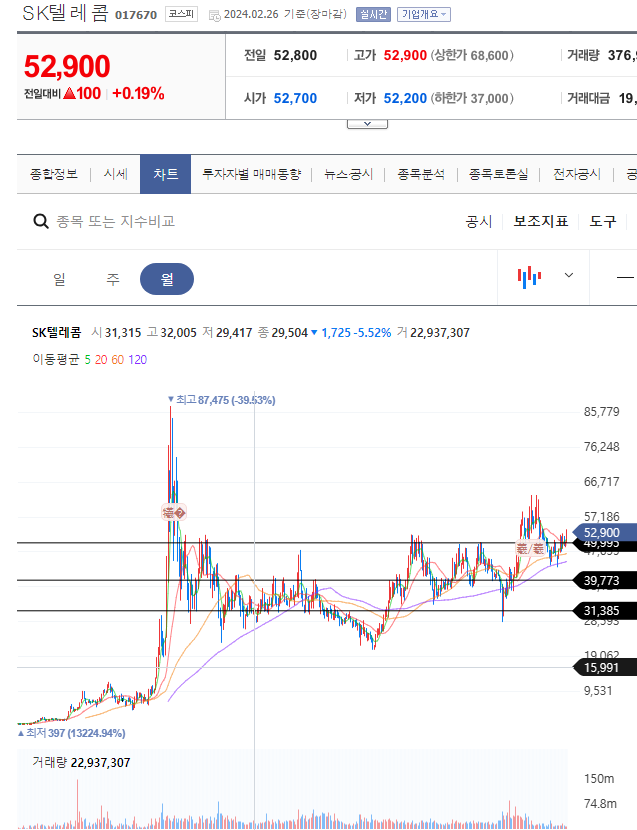The width and height of the screenshot is (637, 830).
Task: Toggle the 60 moving average
Action: click(118, 360)
